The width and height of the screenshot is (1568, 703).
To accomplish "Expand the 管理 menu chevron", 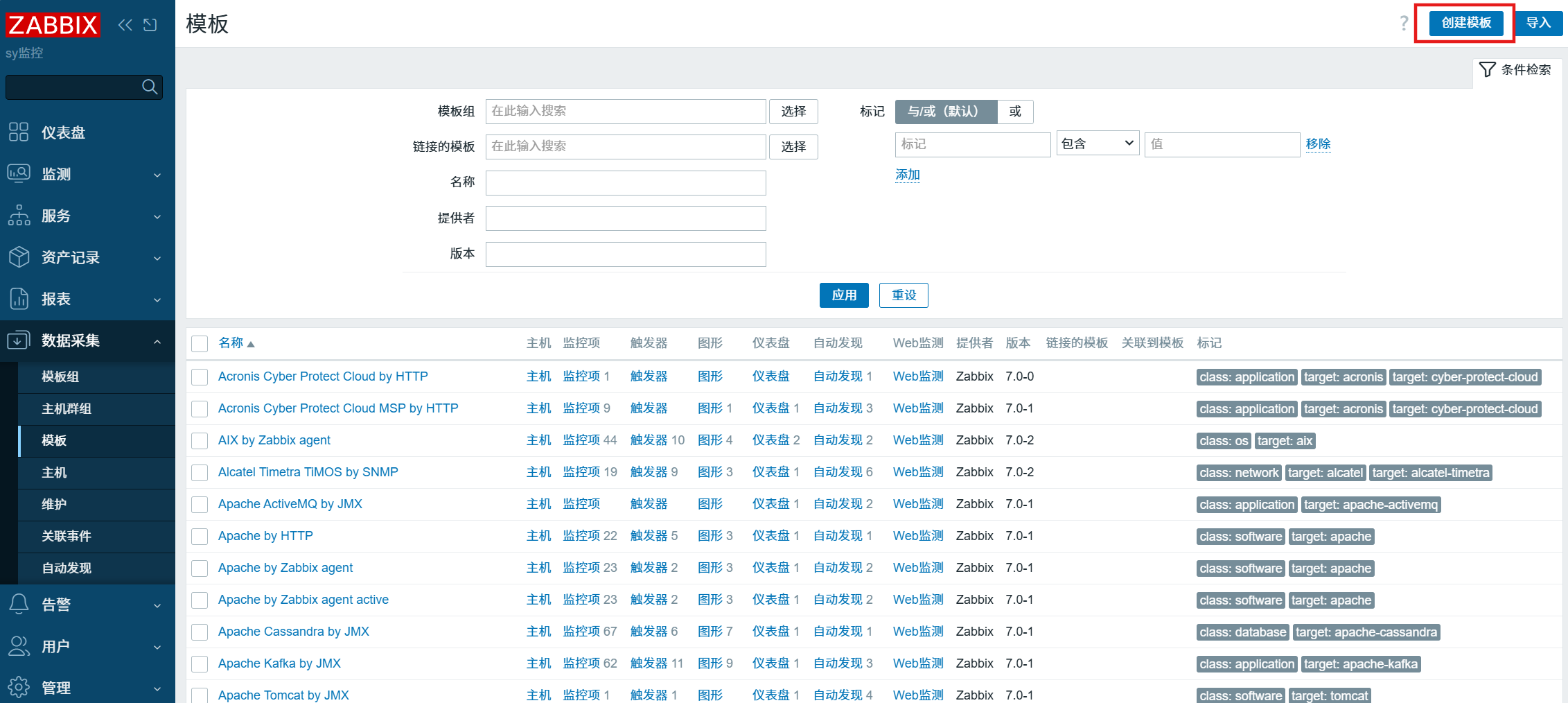I will [x=157, y=688].
